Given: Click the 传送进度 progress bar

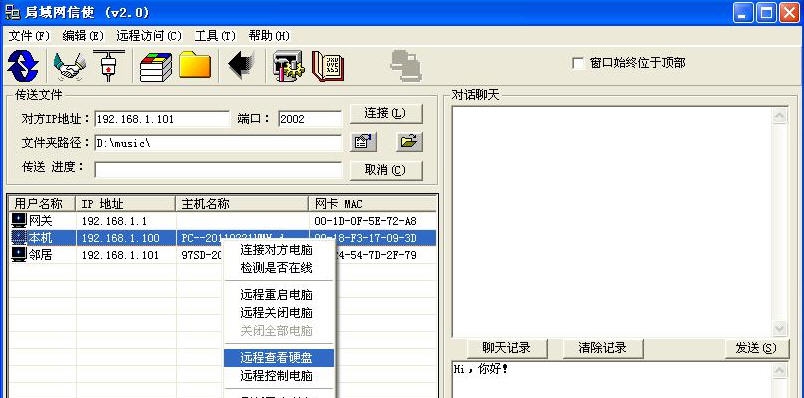Looking at the screenshot, I should (218, 170).
